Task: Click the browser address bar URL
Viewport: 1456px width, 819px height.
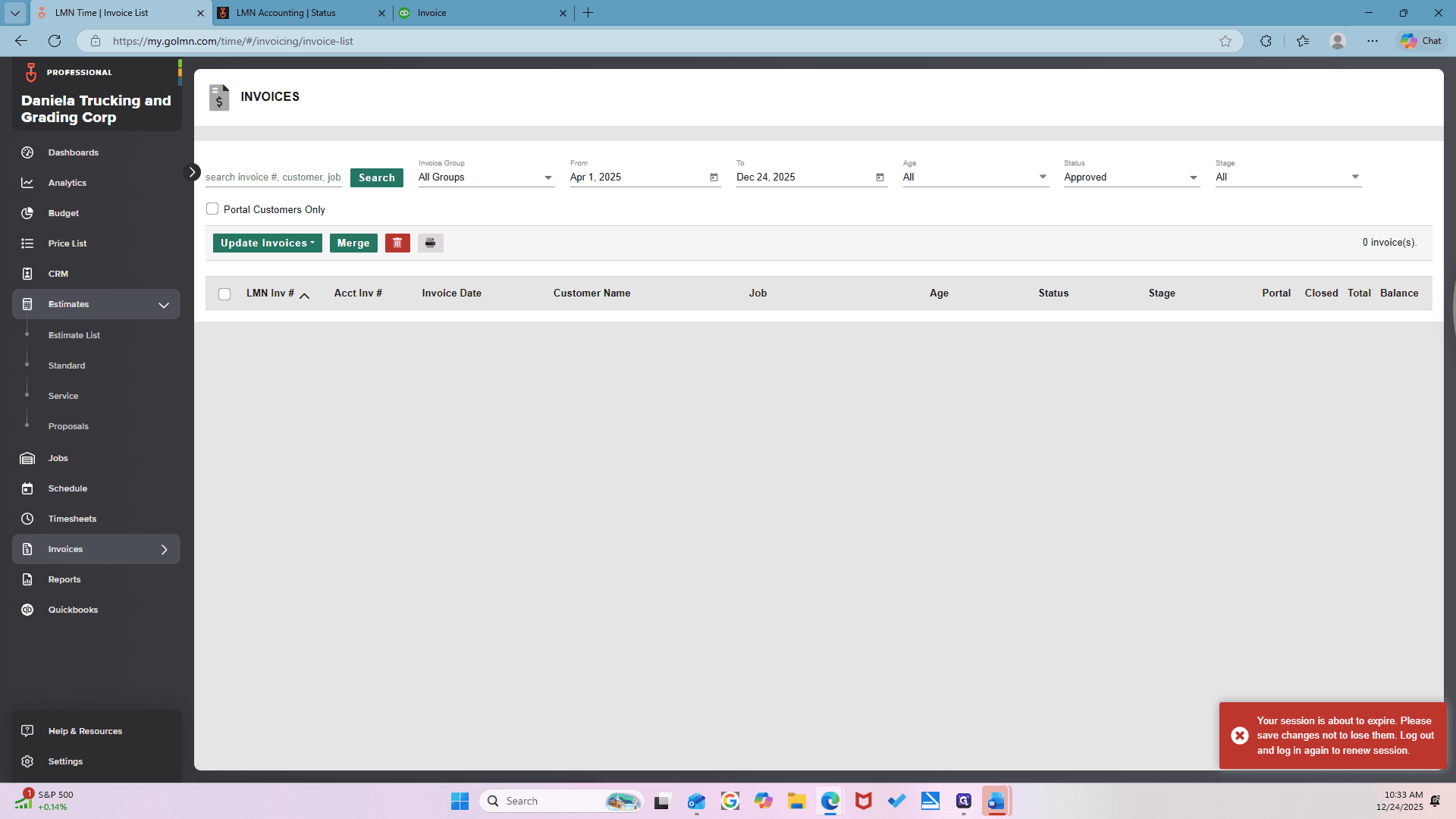Action: pos(233,41)
